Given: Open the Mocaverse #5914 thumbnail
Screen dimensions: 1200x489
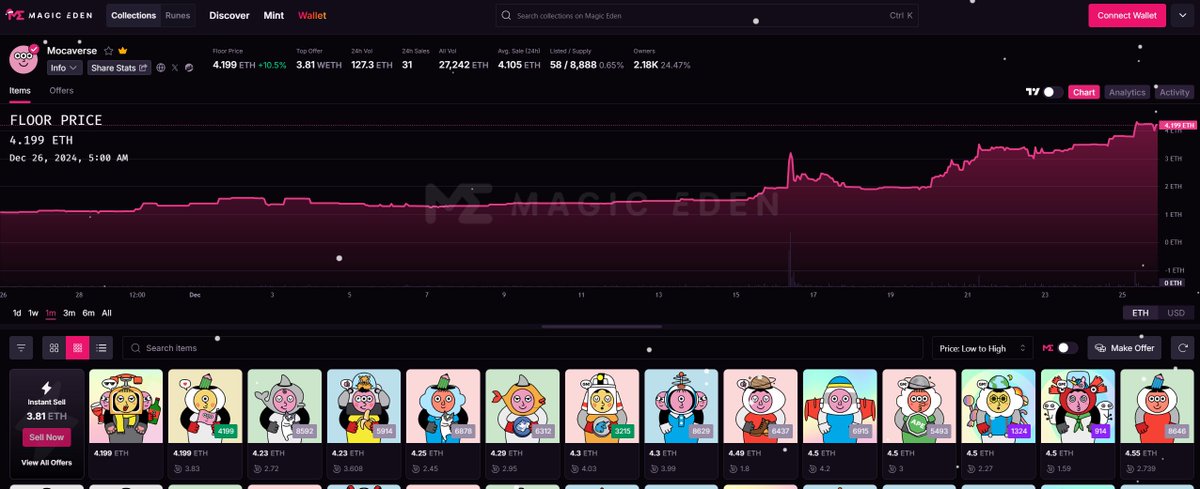Looking at the screenshot, I should [x=364, y=406].
